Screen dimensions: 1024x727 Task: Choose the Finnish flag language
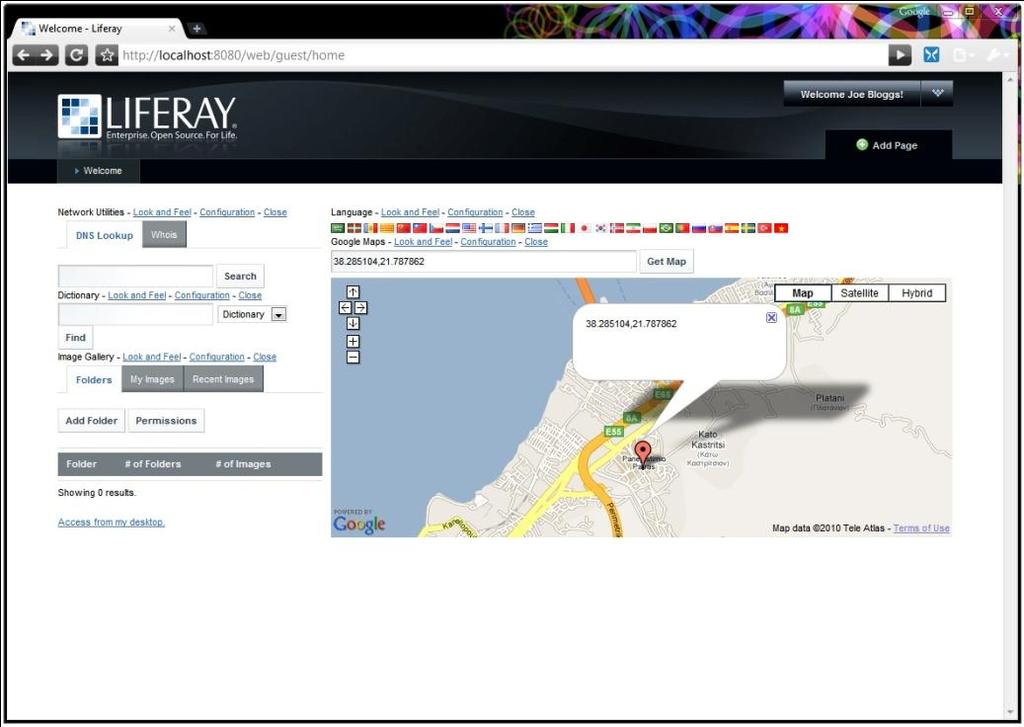pyautogui.click(x=485, y=228)
